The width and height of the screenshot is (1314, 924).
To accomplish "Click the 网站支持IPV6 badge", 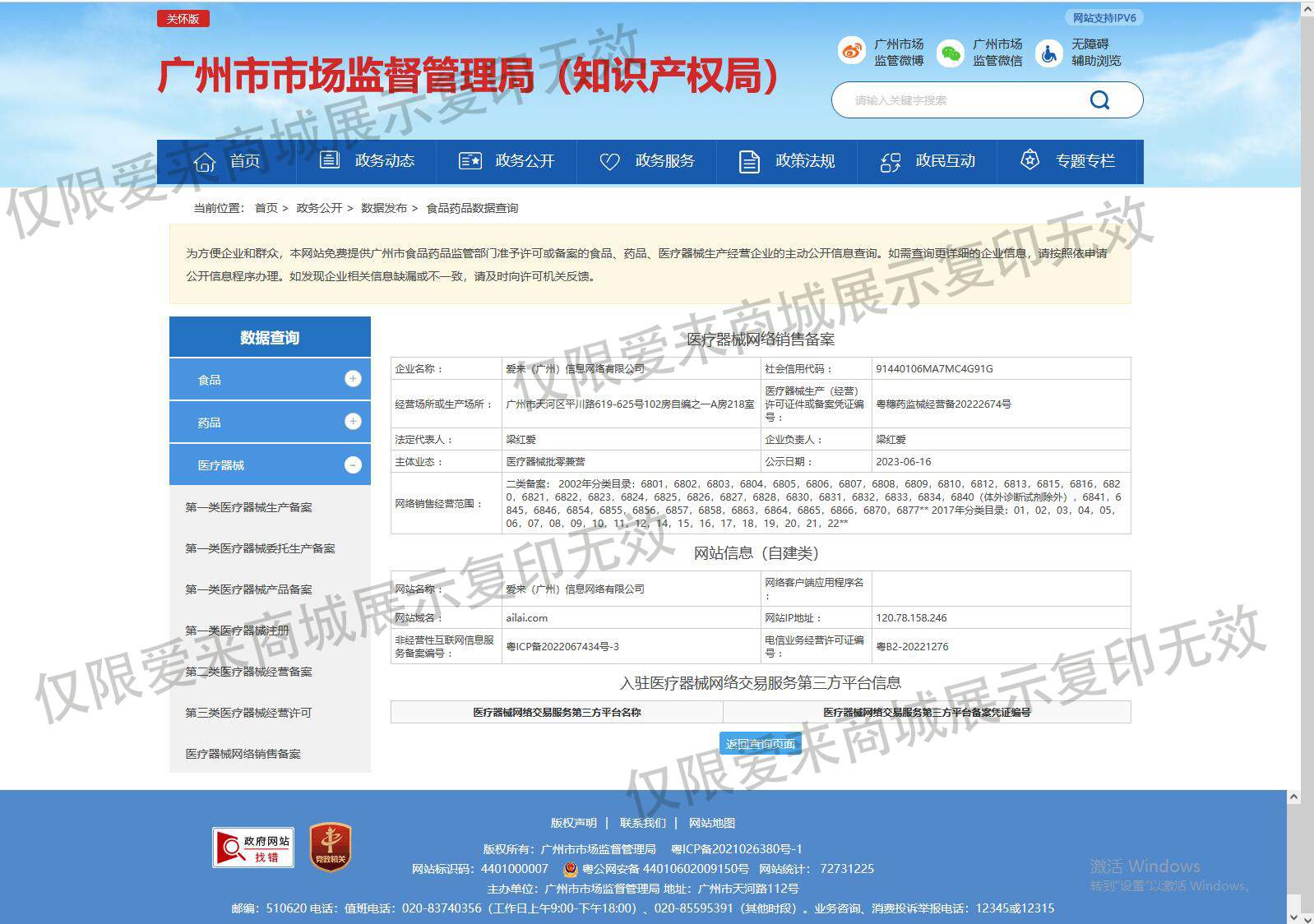I will [x=1104, y=18].
